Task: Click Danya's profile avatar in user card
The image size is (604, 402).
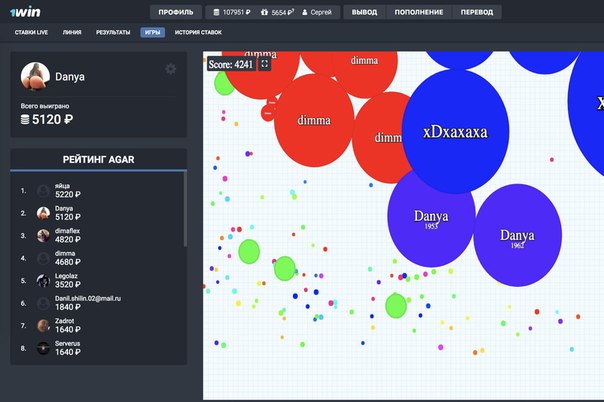Action: point(35,75)
